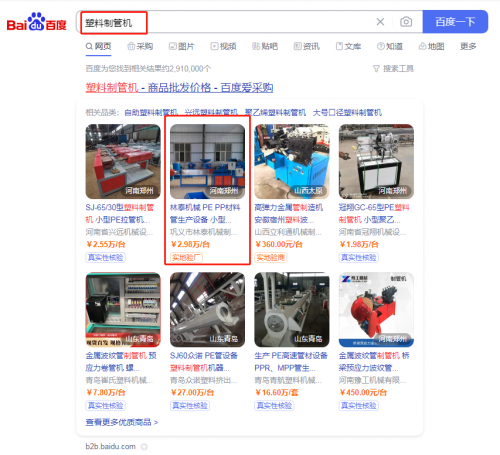500x455 pixels.
Task: Click 实地验厂 badge under 林泰机械 product
Action: coord(186,257)
